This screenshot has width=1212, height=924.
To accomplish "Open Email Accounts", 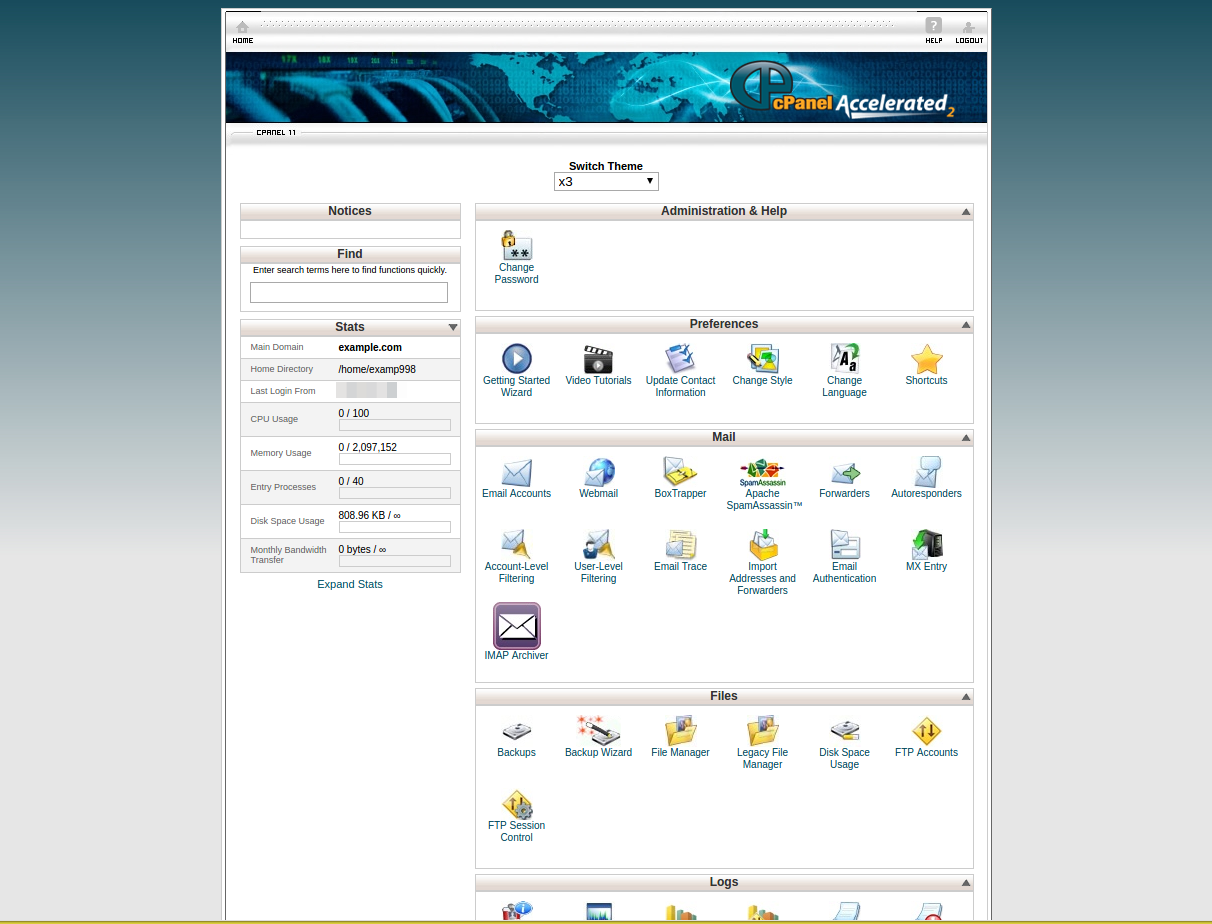I will [516, 472].
